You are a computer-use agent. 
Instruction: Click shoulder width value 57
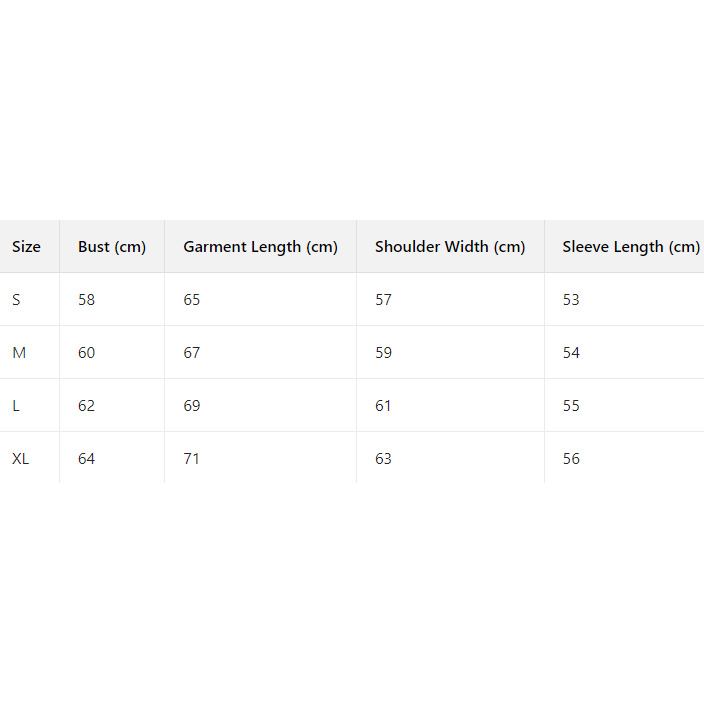point(383,300)
